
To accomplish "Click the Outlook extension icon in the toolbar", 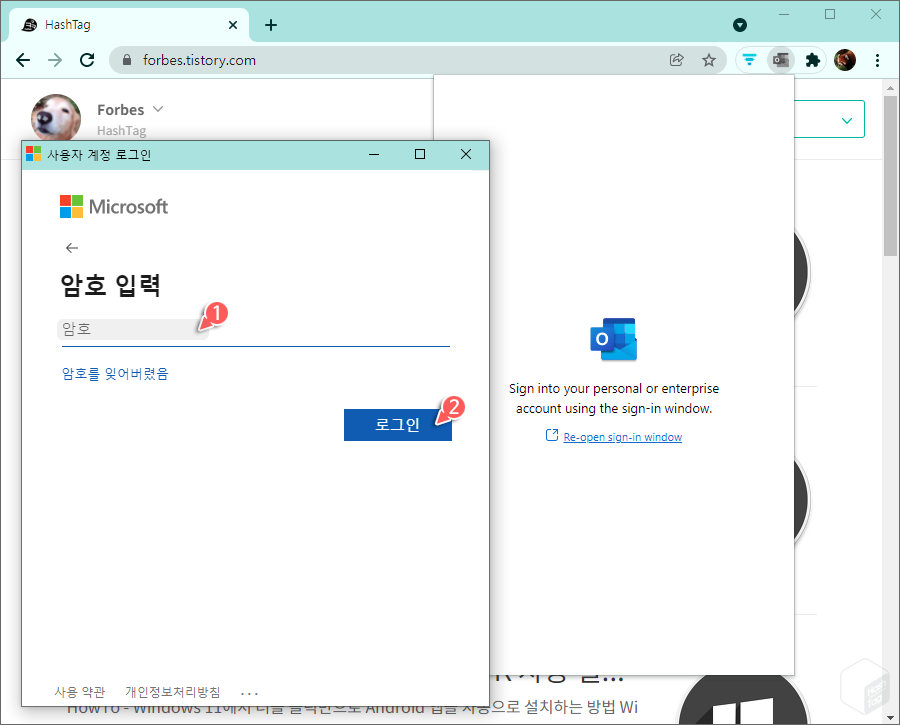I will (x=781, y=60).
